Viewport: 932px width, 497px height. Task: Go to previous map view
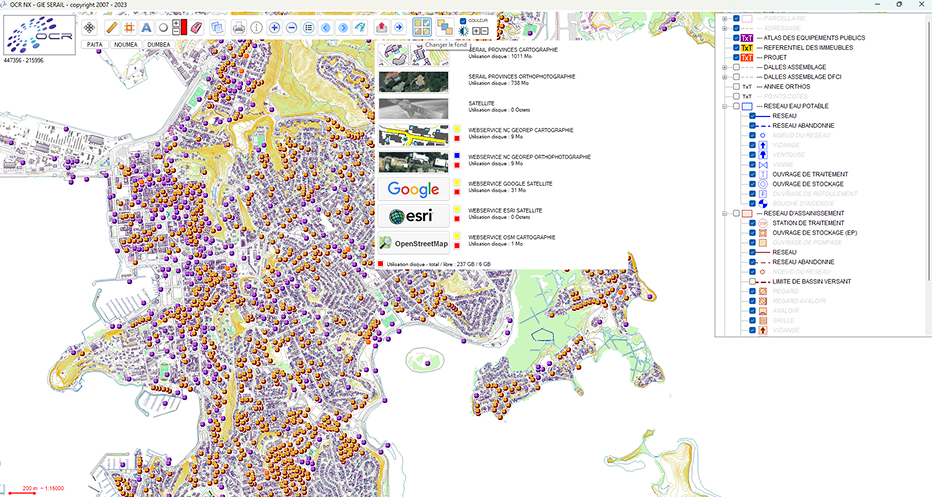[326, 27]
